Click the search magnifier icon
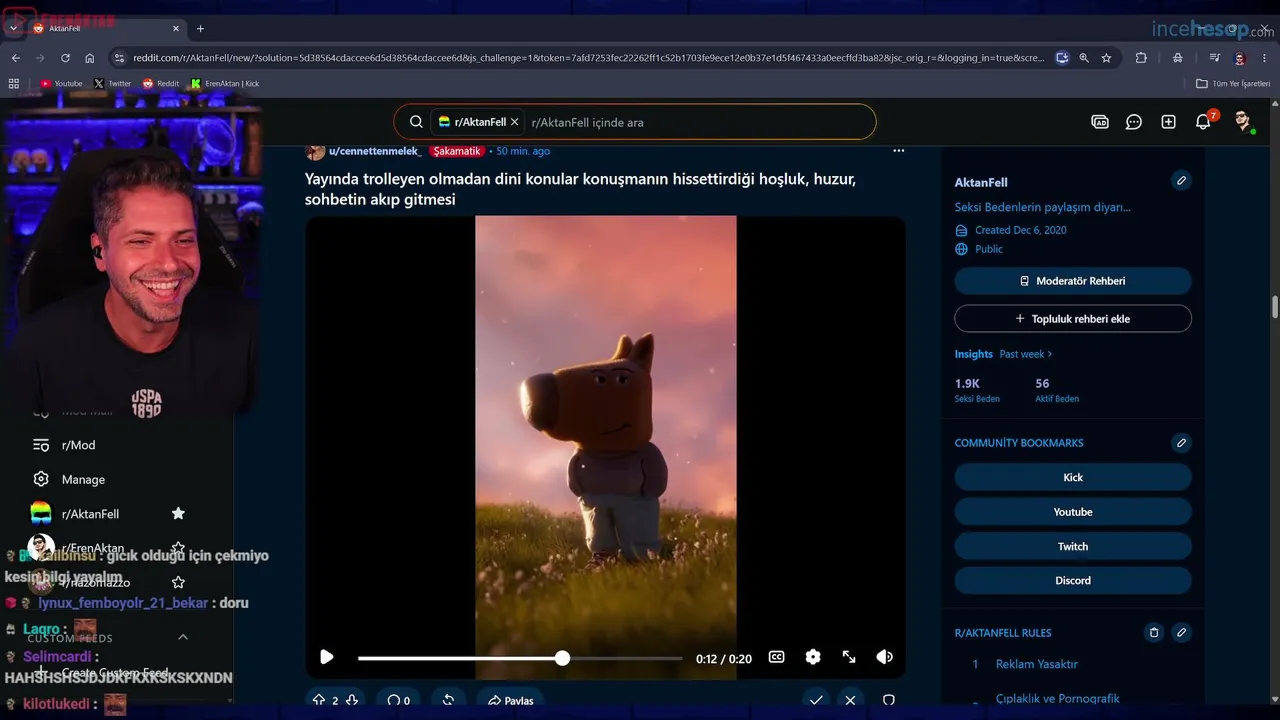1280x720 pixels. (x=416, y=122)
